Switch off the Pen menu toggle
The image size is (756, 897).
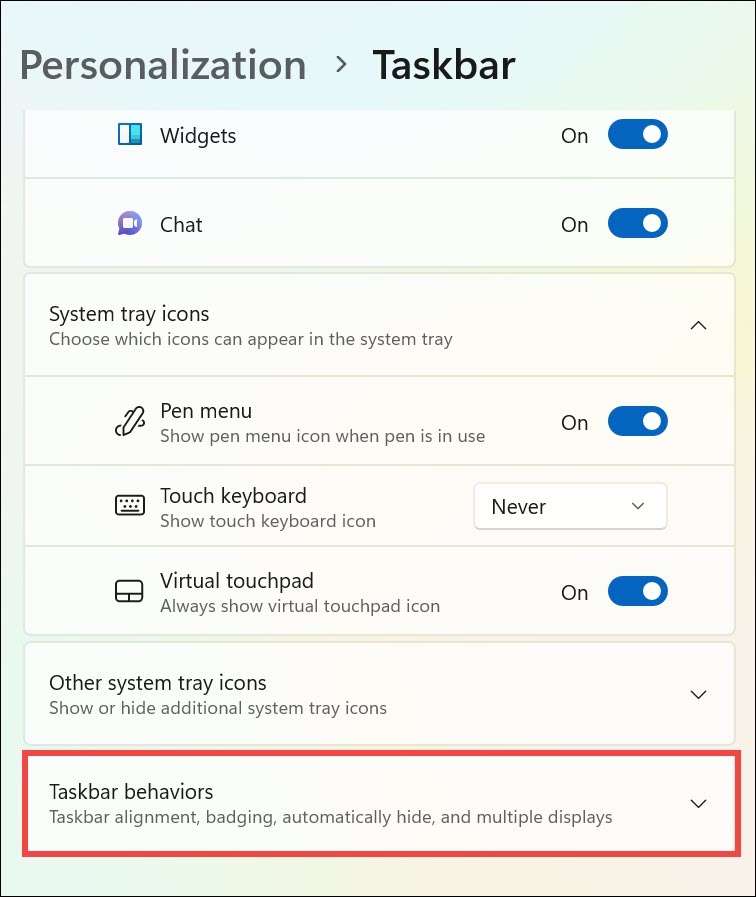click(637, 422)
